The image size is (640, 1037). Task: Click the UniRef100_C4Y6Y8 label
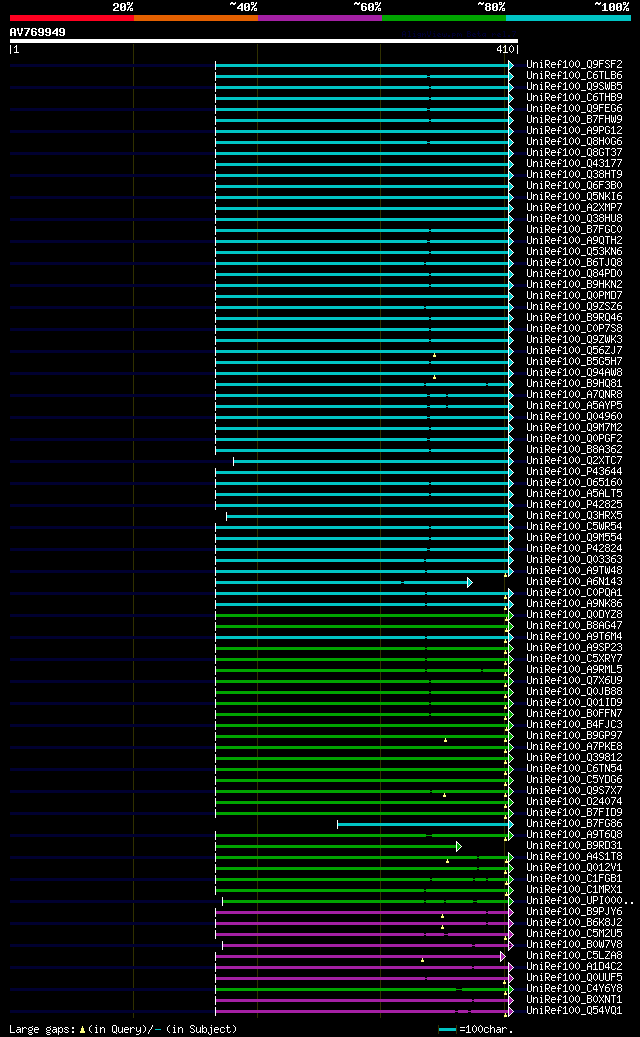574,989
